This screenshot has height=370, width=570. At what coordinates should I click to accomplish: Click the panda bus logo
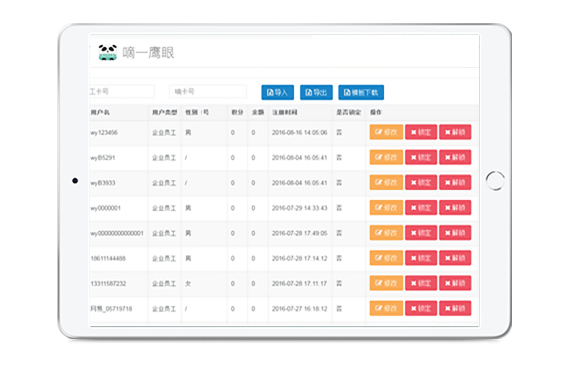pyautogui.click(x=108, y=52)
